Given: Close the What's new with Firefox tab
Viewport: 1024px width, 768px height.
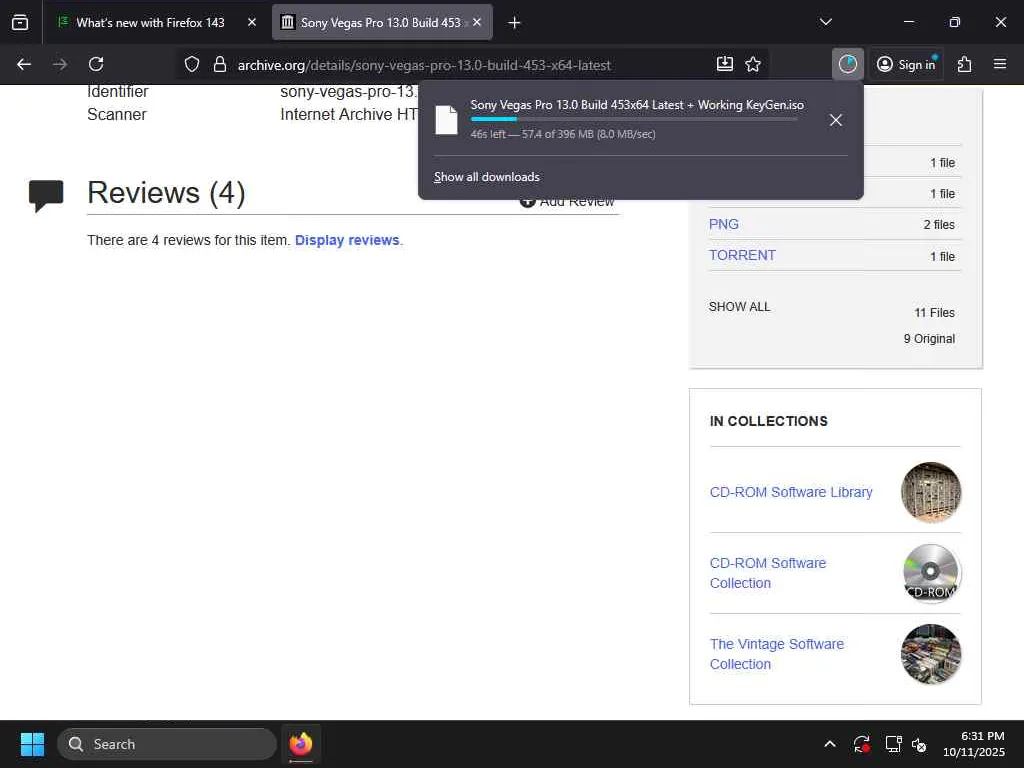Looking at the screenshot, I should pyautogui.click(x=252, y=22).
